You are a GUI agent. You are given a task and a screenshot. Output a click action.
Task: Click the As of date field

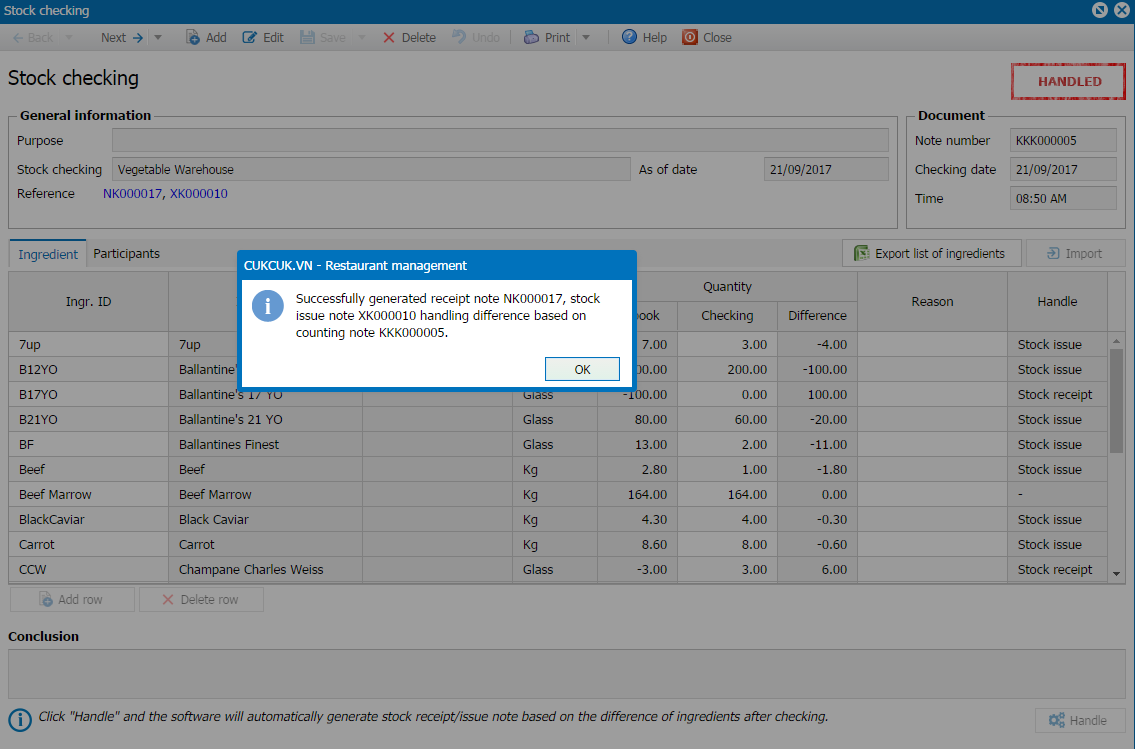826,169
